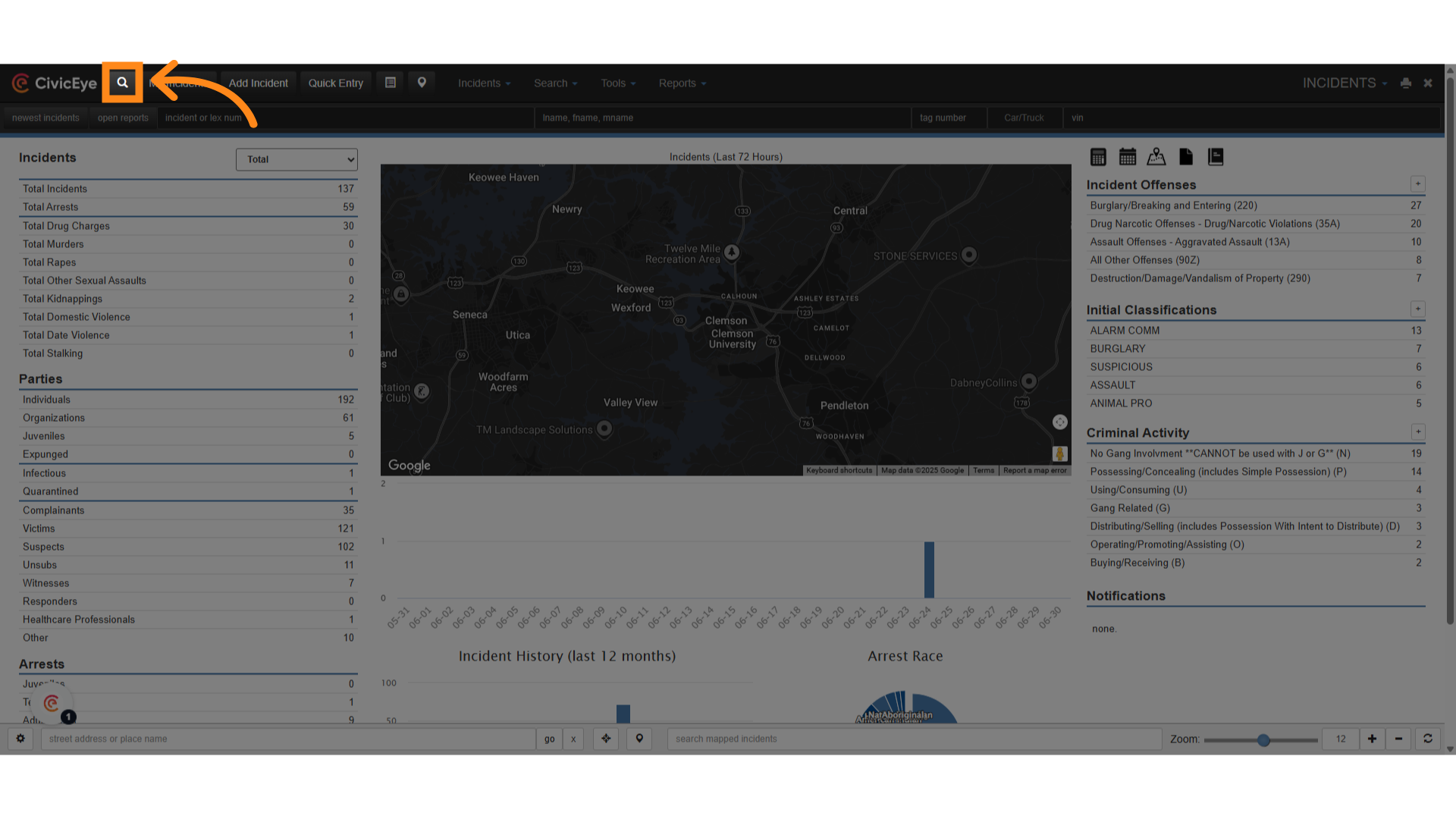1456x819 pixels.
Task: Click the tag number field
Action: 949,118
